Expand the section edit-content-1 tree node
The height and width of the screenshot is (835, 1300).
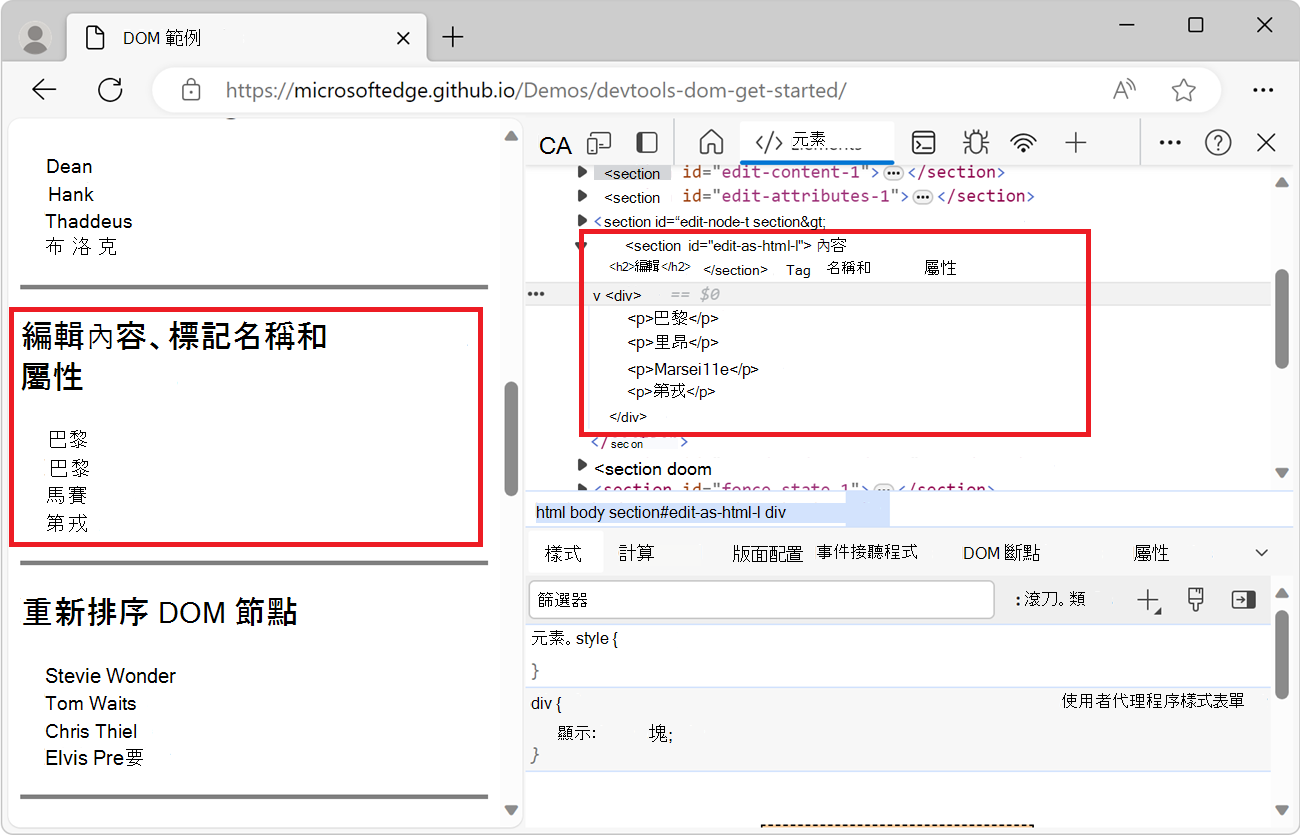point(583,172)
